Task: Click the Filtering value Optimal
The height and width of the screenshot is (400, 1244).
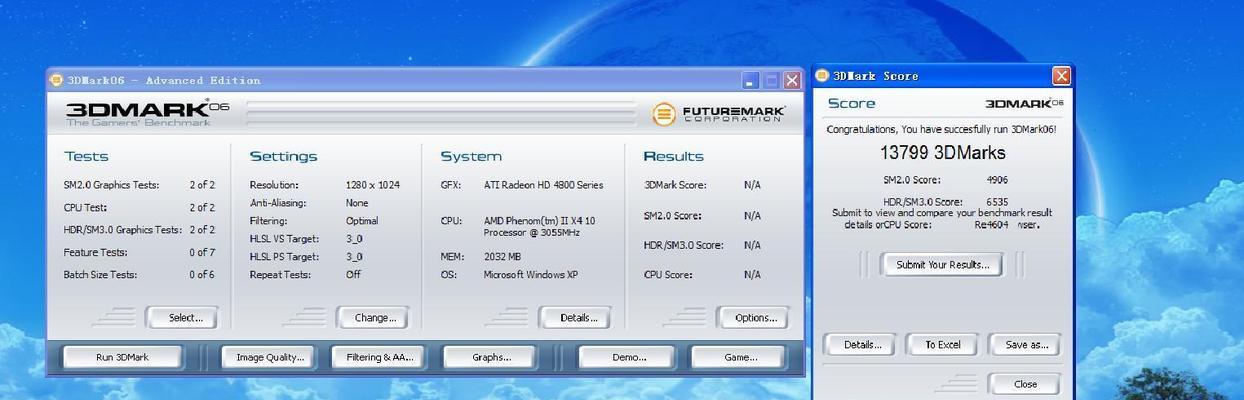Action: tap(362, 221)
